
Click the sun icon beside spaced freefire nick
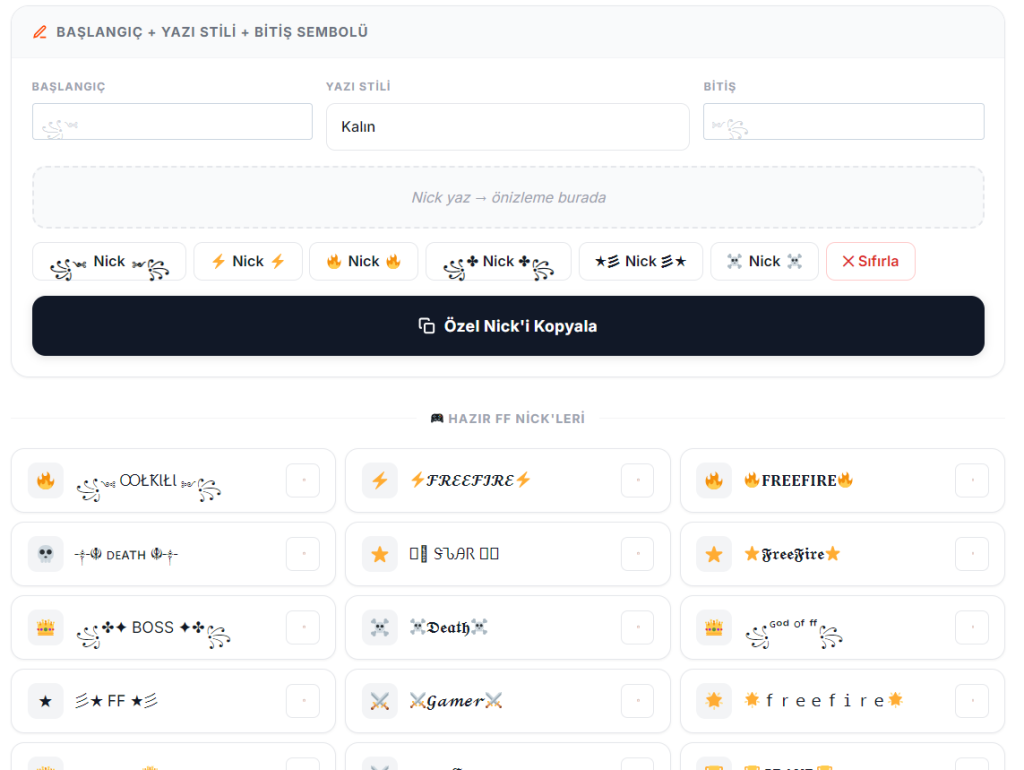coord(714,701)
